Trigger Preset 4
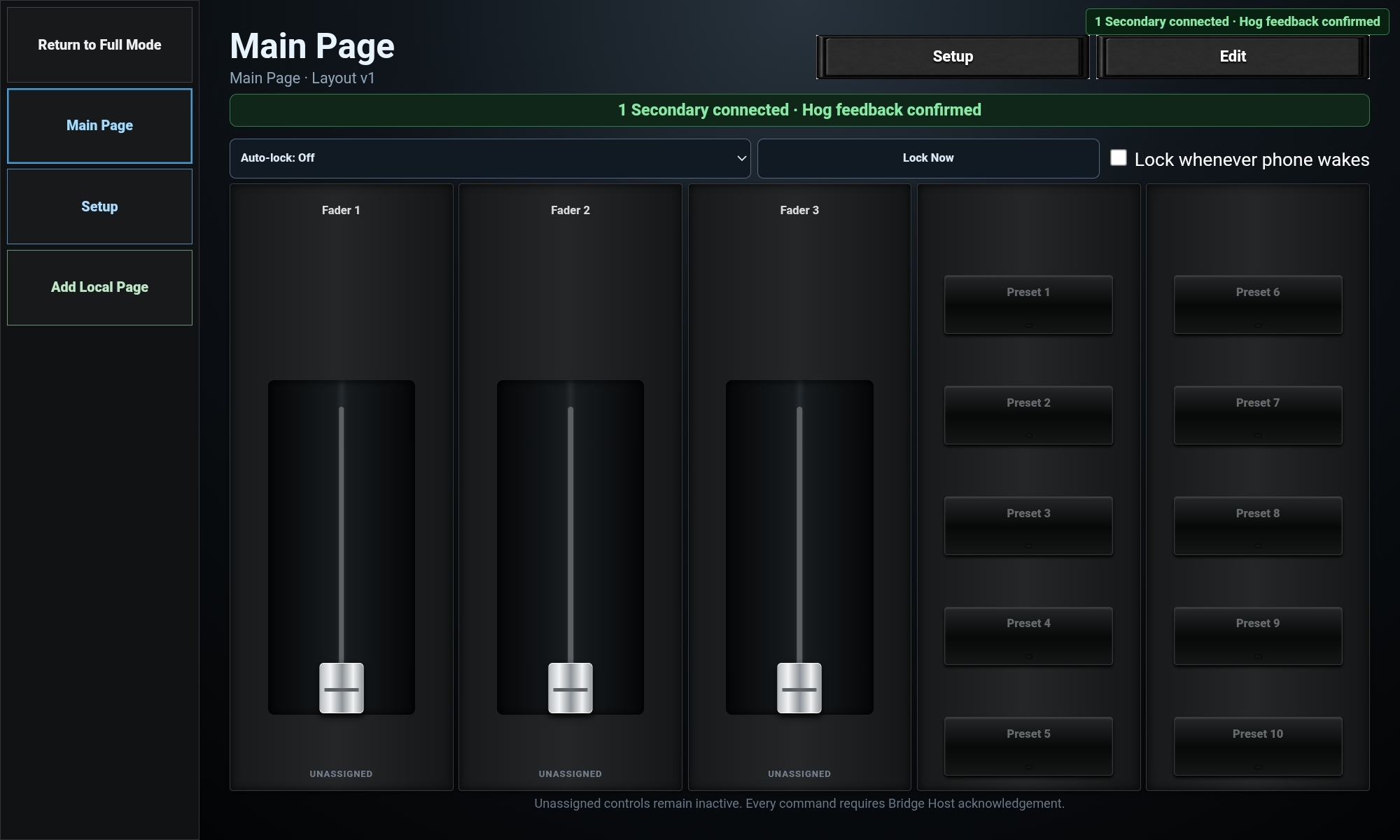 tap(1028, 636)
